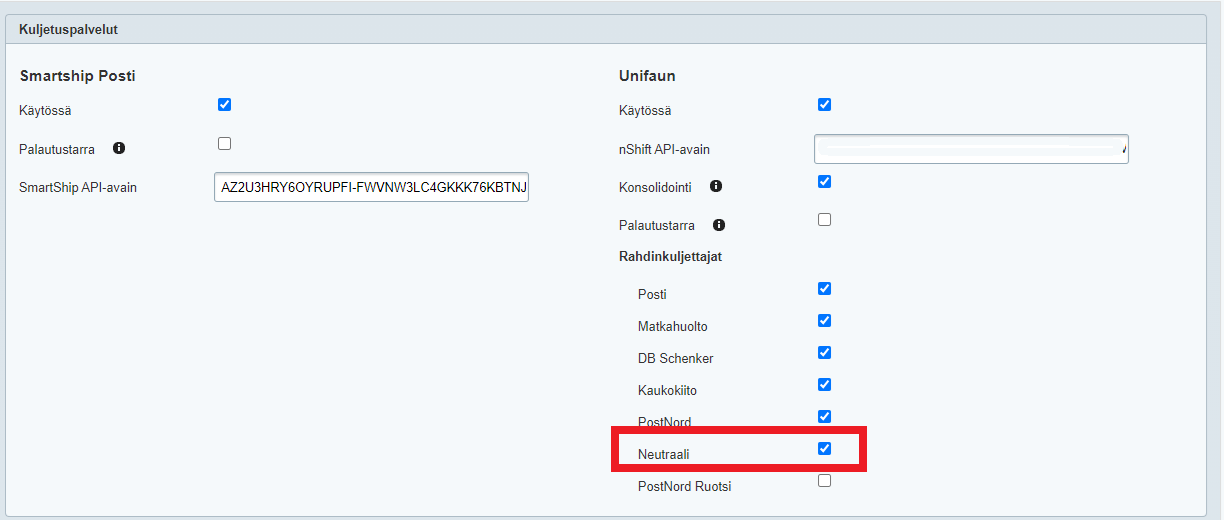Uncheck the PostNord checkbox

[824, 417]
